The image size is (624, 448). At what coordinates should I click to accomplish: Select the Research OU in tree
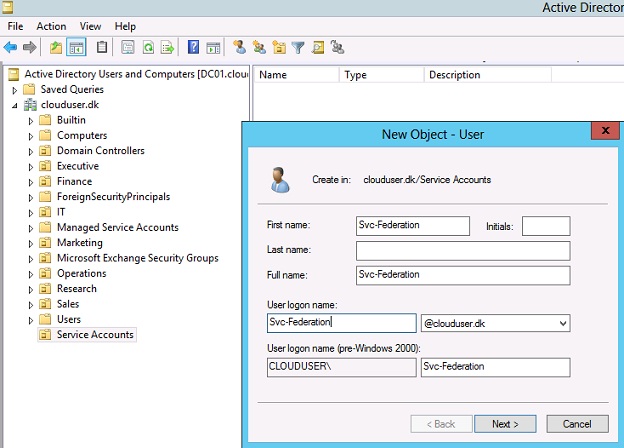(77, 289)
